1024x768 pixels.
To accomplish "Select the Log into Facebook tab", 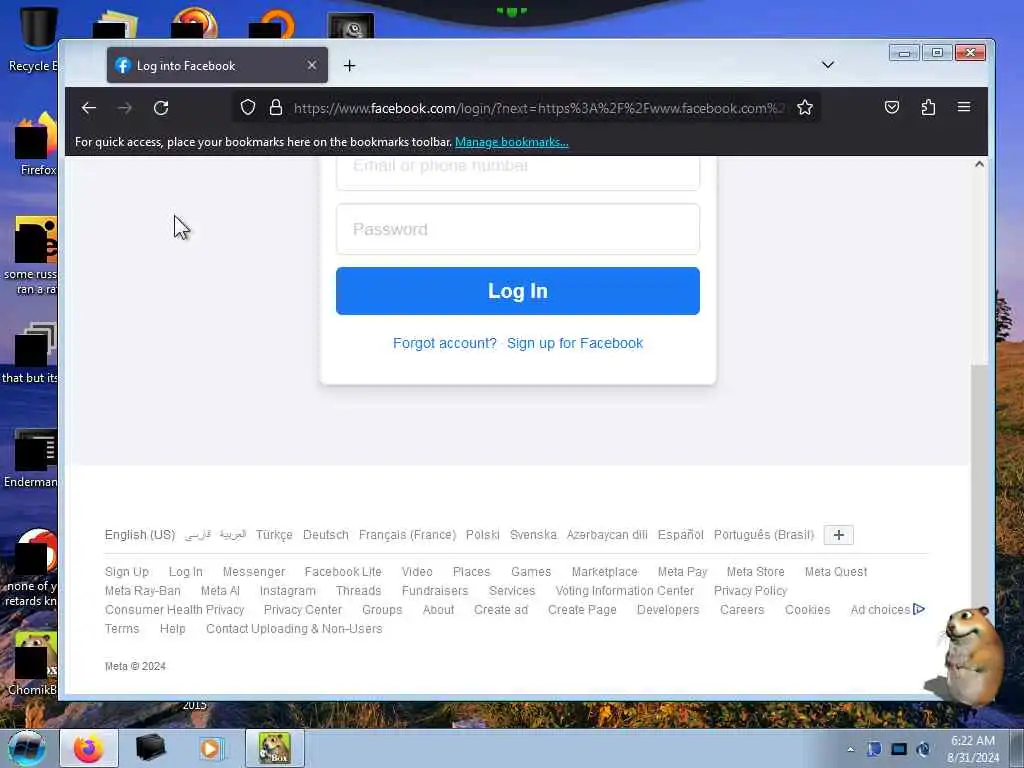I will (217, 65).
